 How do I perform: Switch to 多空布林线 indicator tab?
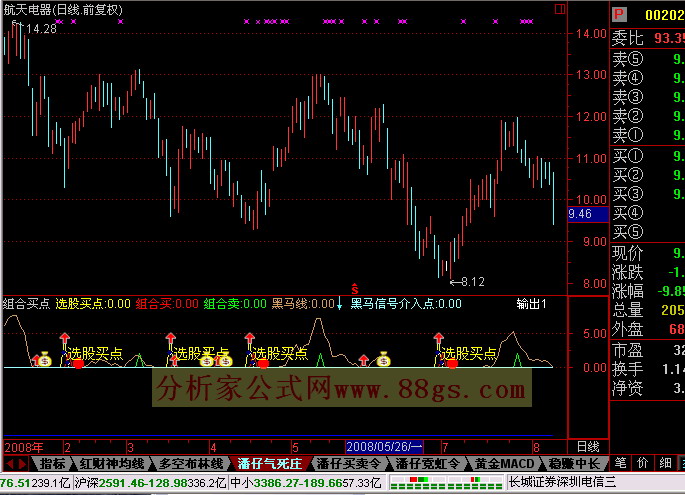point(190,464)
